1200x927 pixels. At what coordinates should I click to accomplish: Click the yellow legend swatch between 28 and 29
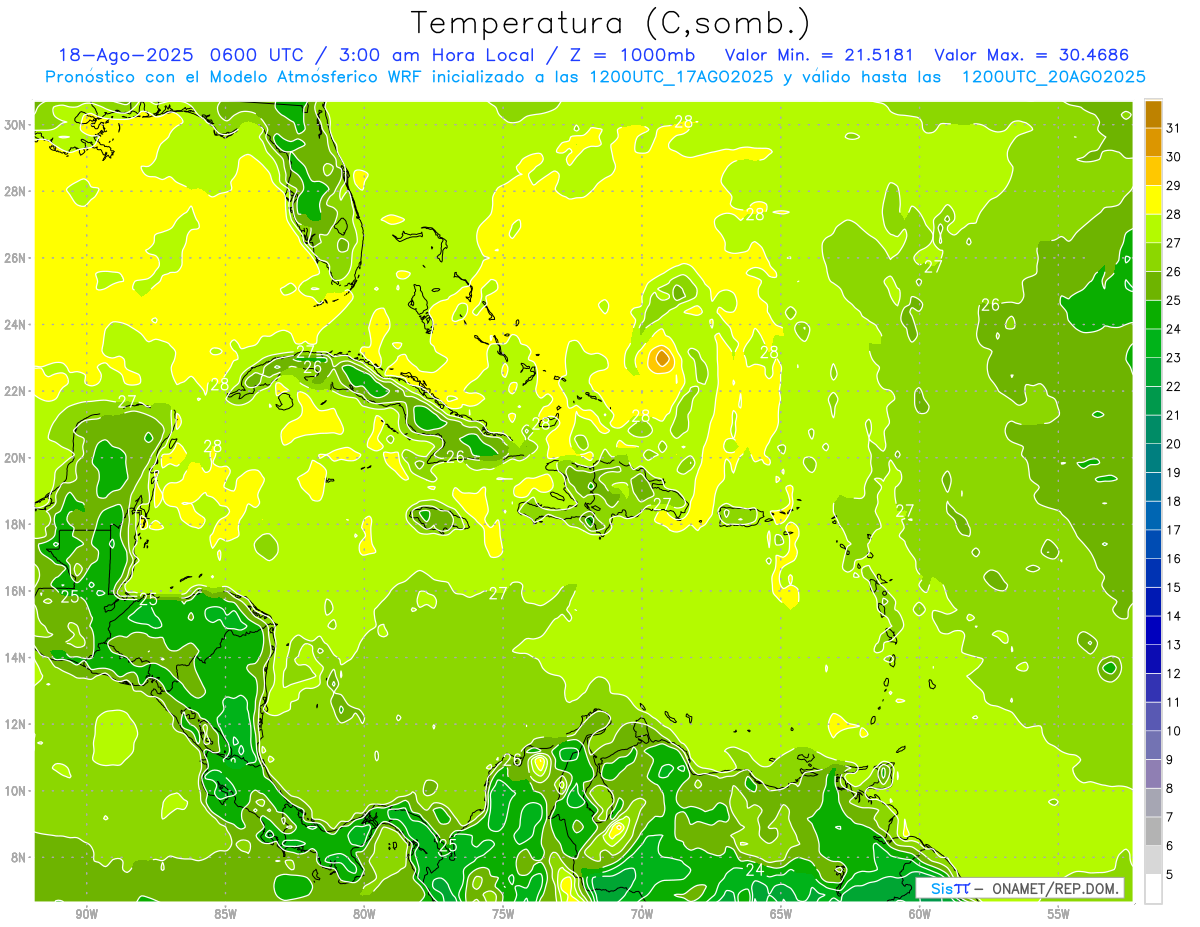(x=1153, y=200)
